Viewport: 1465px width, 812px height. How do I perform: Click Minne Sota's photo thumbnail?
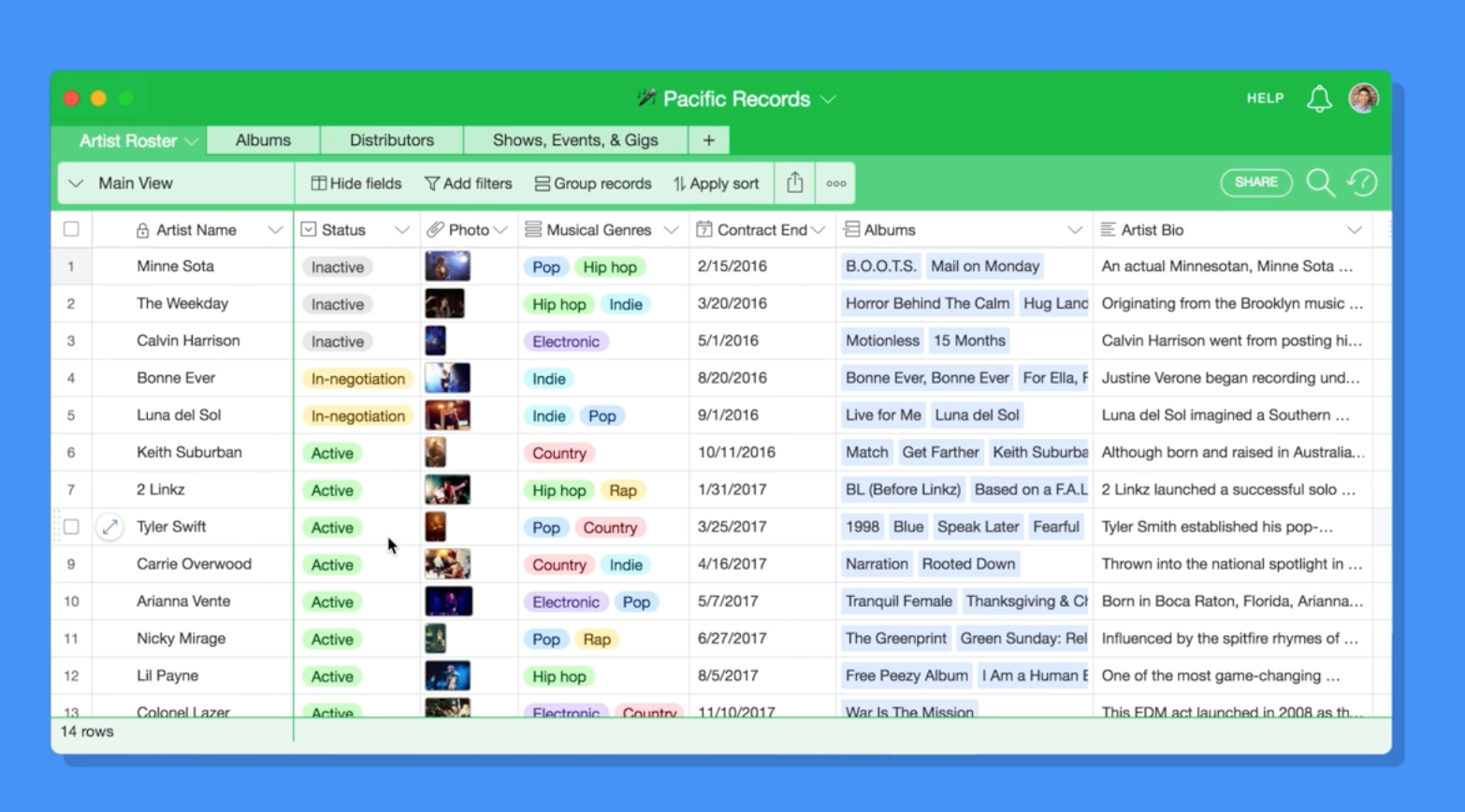coord(447,266)
